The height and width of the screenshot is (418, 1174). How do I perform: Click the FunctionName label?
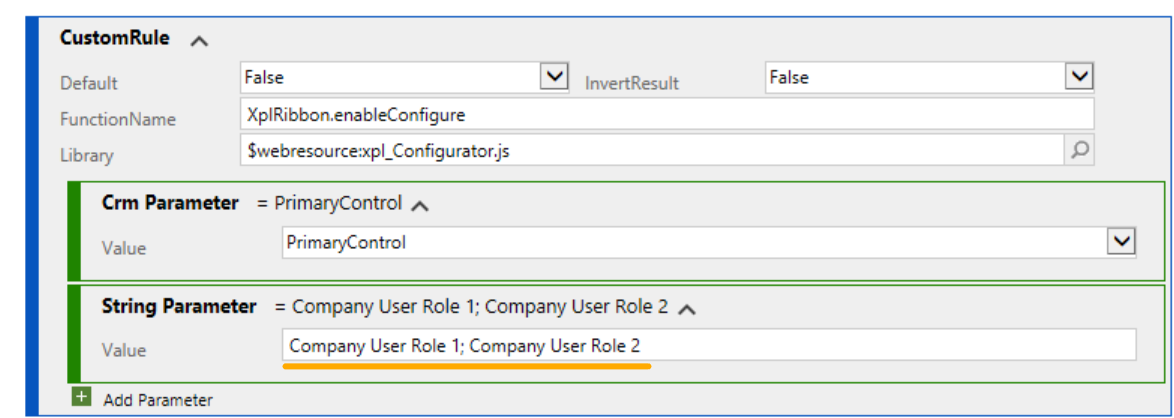coord(118,119)
